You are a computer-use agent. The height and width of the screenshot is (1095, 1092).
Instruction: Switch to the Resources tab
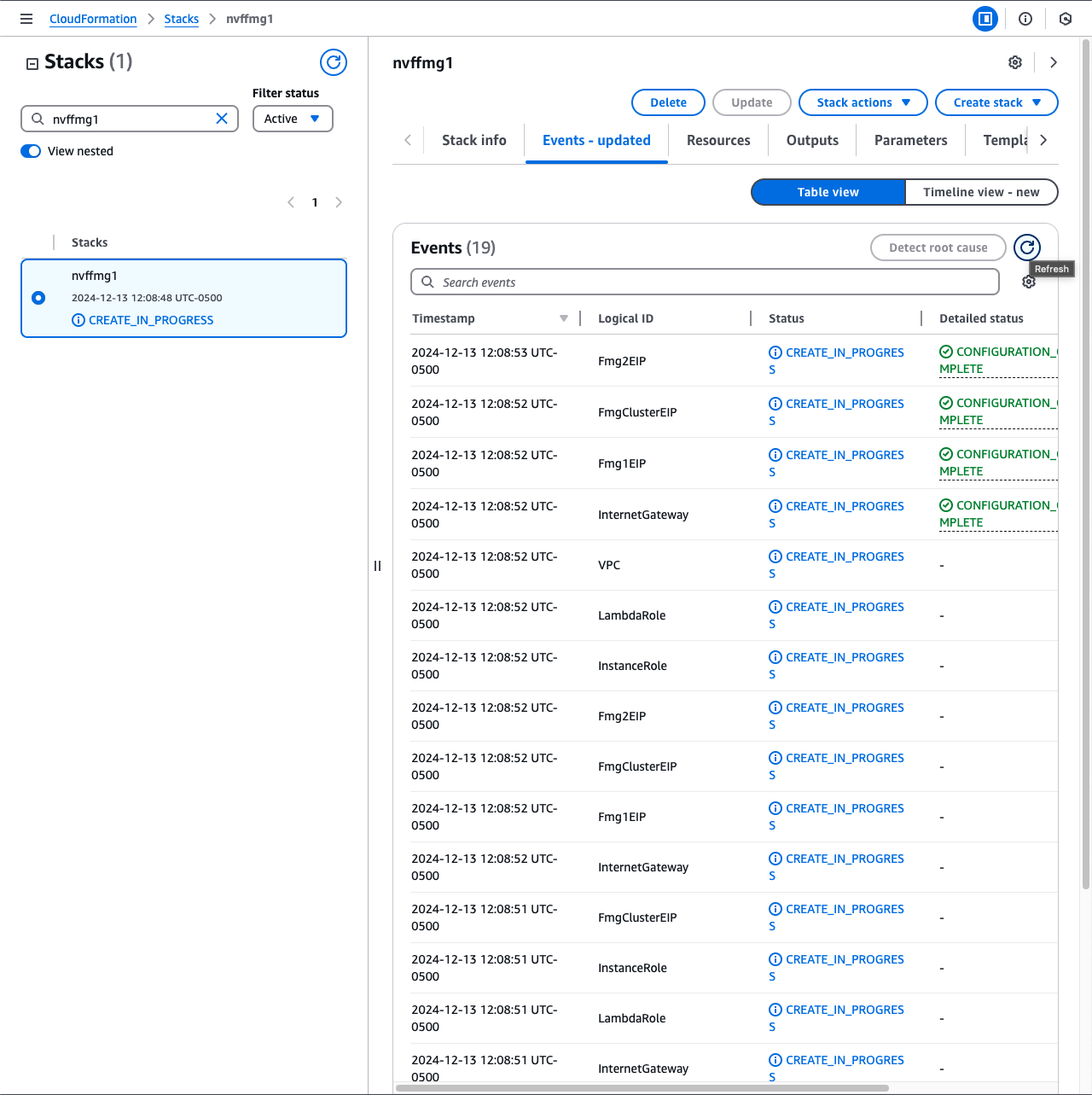718,140
